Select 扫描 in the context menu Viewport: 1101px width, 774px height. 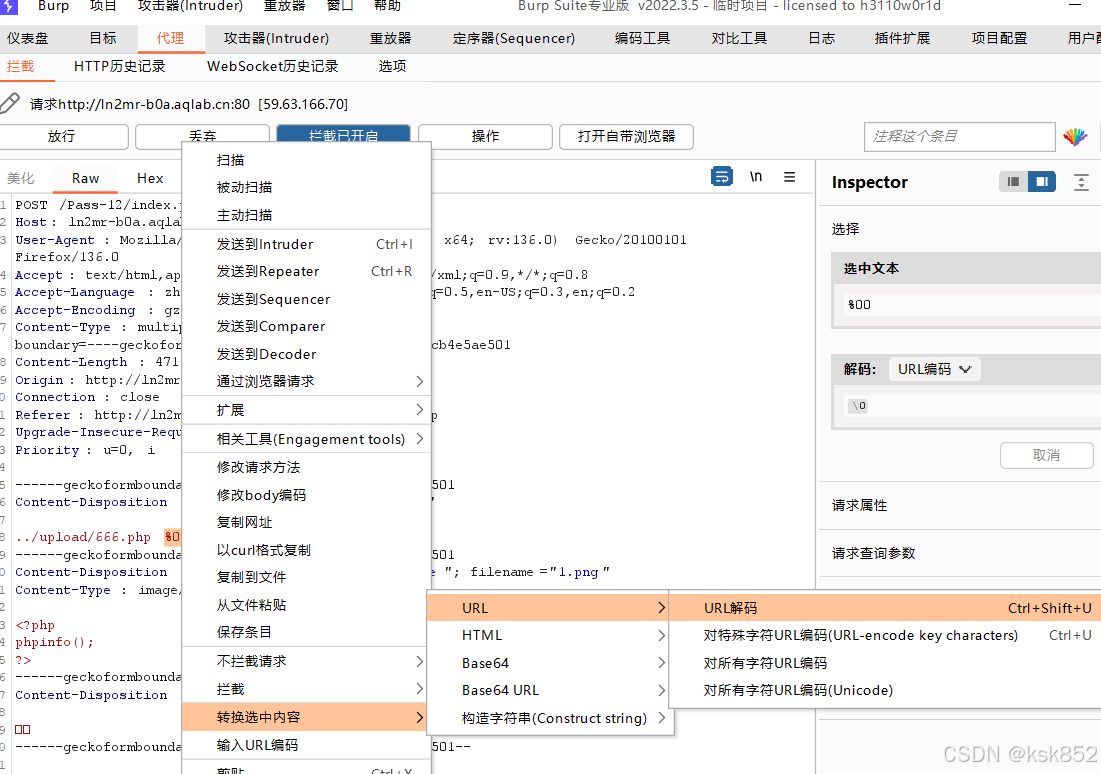(x=306, y=160)
